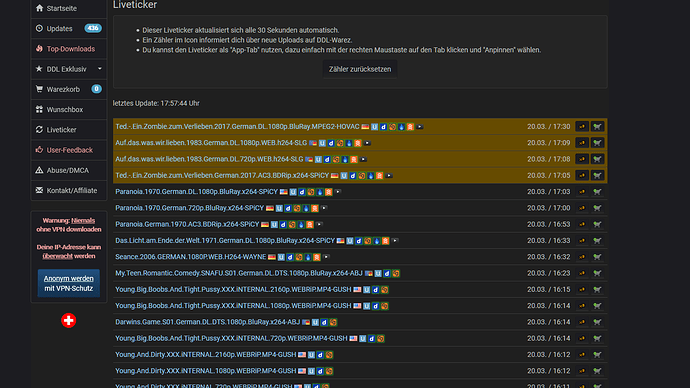The width and height of the screenshot is (690, 388).
Task: Expand the DDL Exklusiv dropdown arrow
Action: point(99,69)
